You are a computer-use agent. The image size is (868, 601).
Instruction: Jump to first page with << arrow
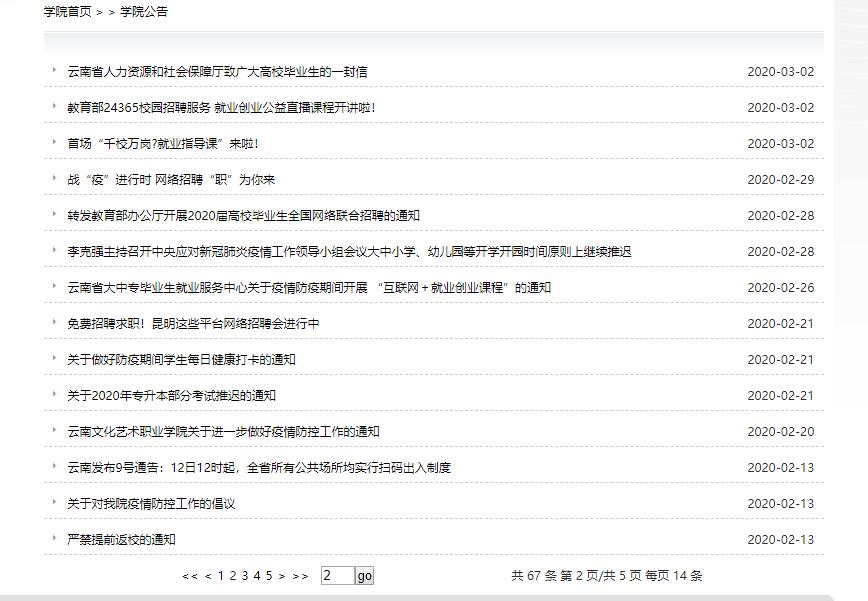189,576
